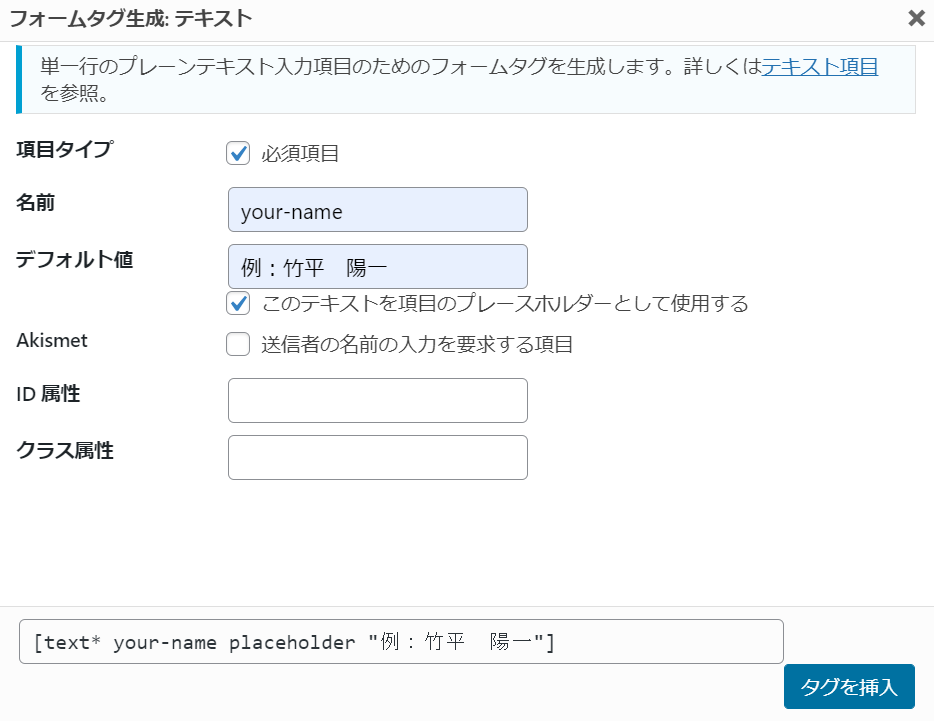
Task: Select the generated [text* your-name] tag field
Action: point(401,642)
